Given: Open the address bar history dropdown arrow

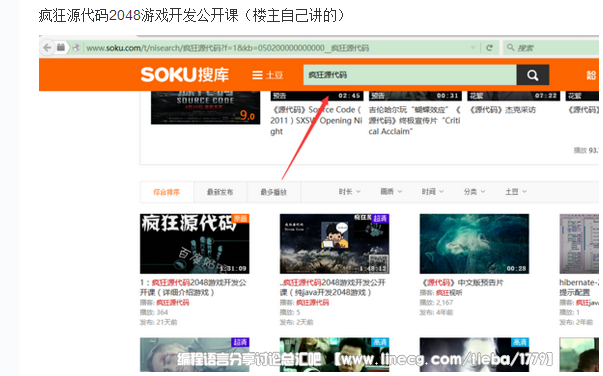Looking at the screenshot, I should point(473,48).
